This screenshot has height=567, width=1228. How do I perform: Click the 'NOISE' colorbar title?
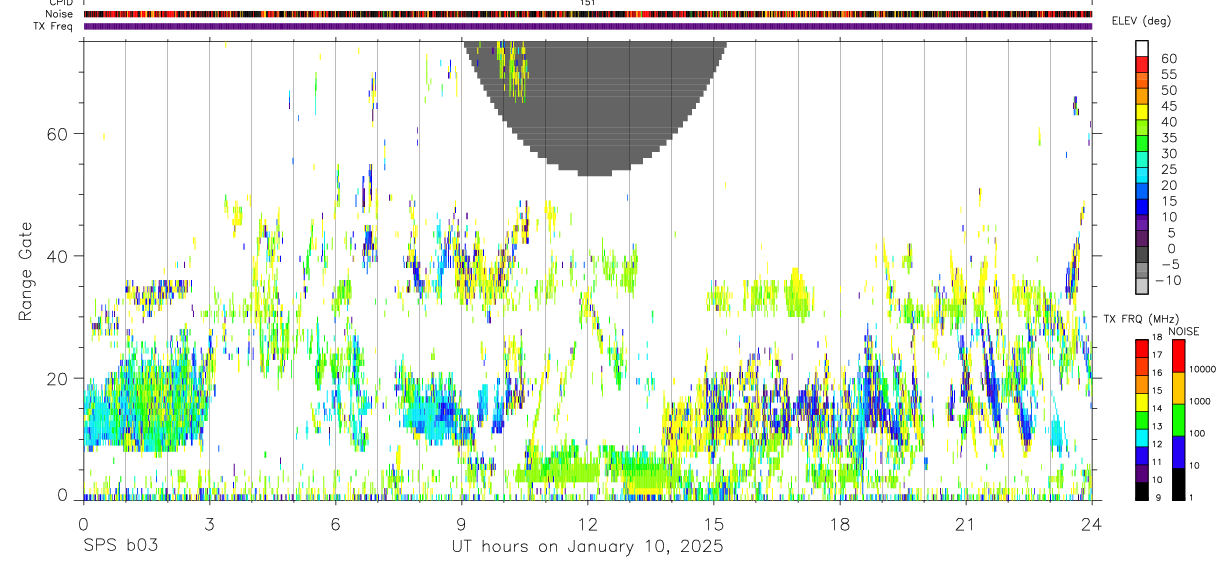pyautogui.click(x=1184, y=331)
